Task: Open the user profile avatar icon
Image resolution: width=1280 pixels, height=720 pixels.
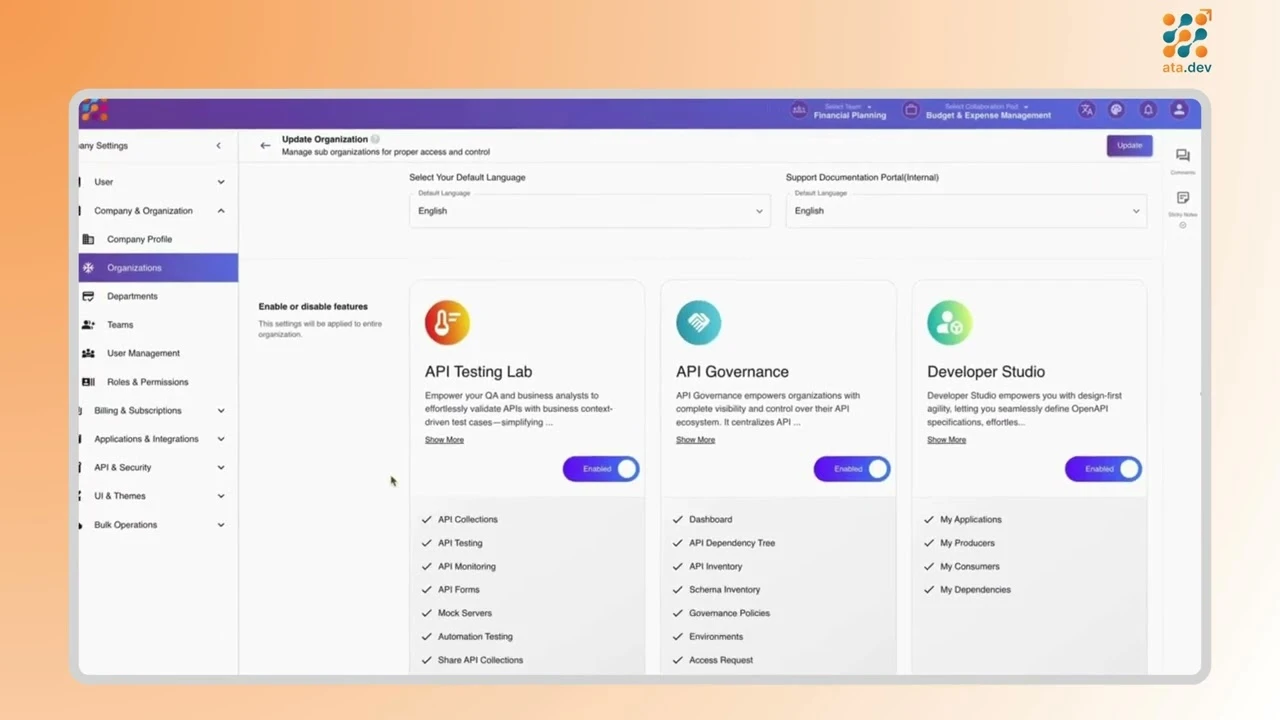Action: pyautogui.click(x=1179, y=110)
